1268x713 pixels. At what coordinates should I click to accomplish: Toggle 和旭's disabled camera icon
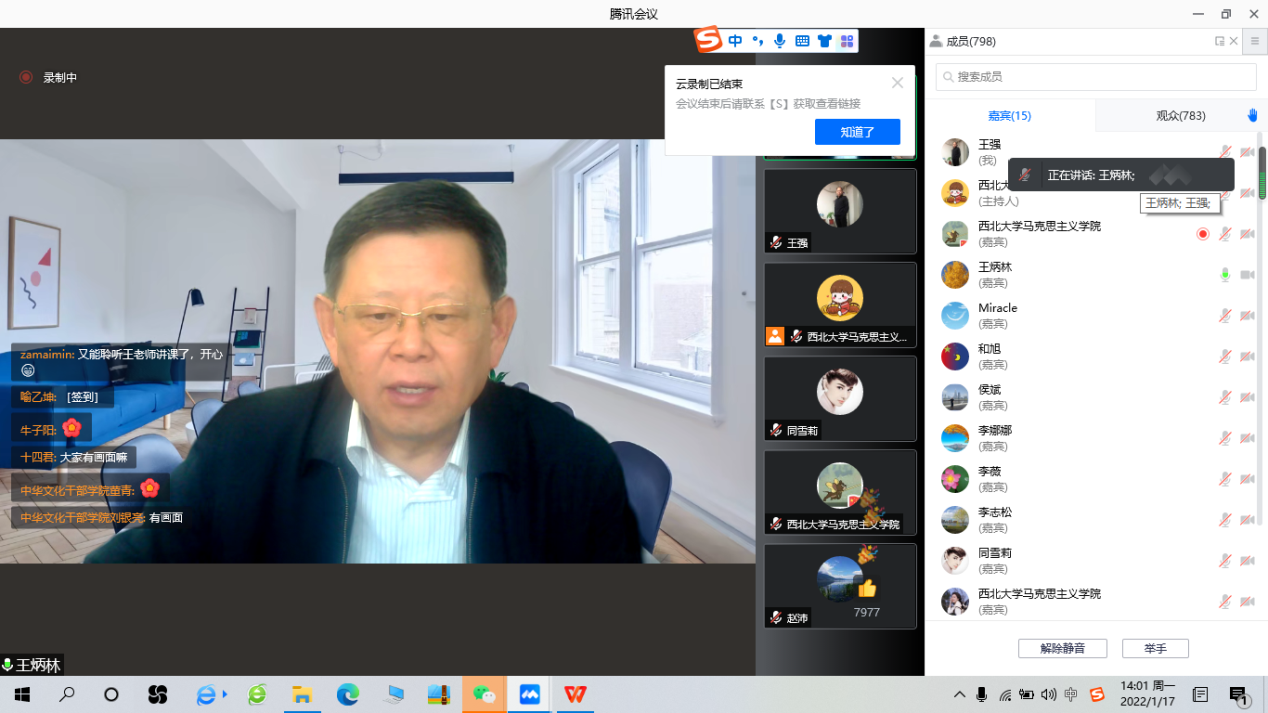(1247, 357)
